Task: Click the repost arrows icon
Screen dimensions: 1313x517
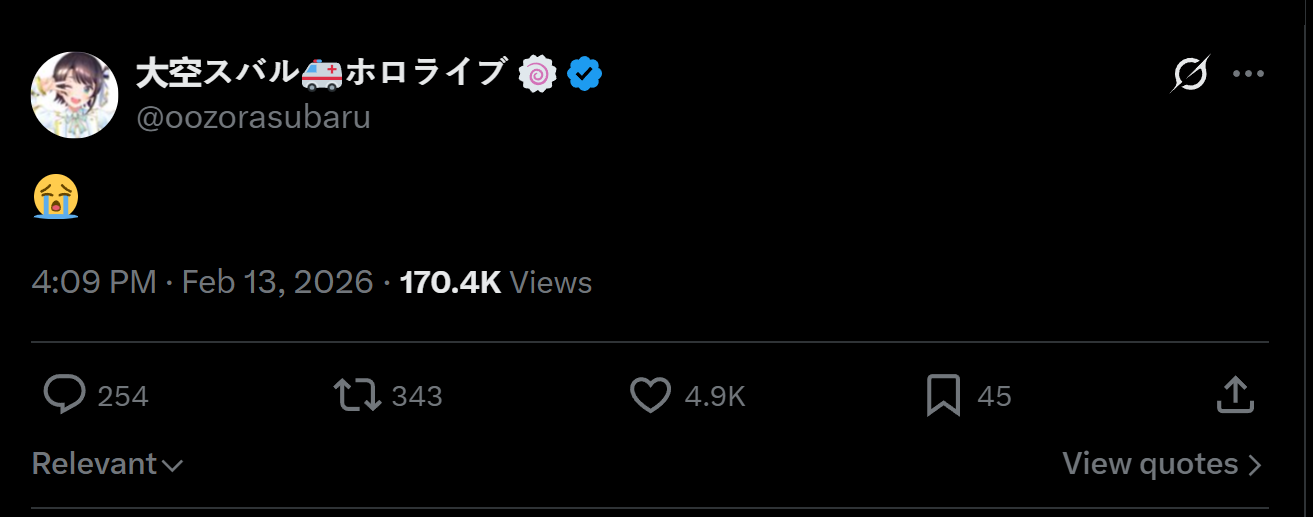Action: click(357, 395)
